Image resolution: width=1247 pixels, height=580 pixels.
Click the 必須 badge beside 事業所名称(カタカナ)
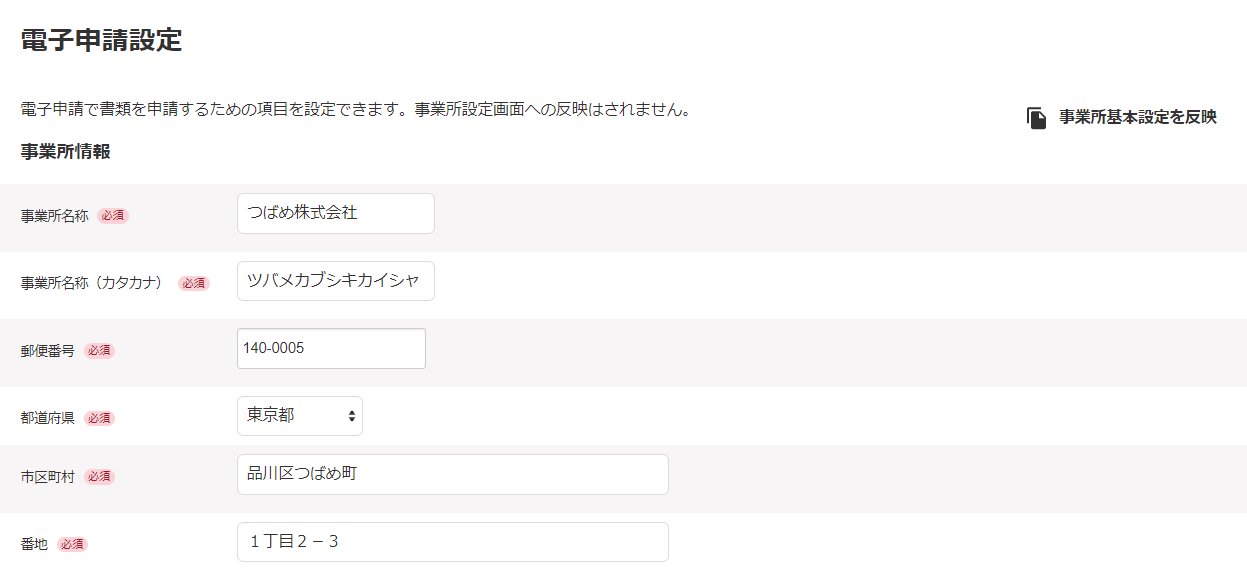click(x=194, y=283)
